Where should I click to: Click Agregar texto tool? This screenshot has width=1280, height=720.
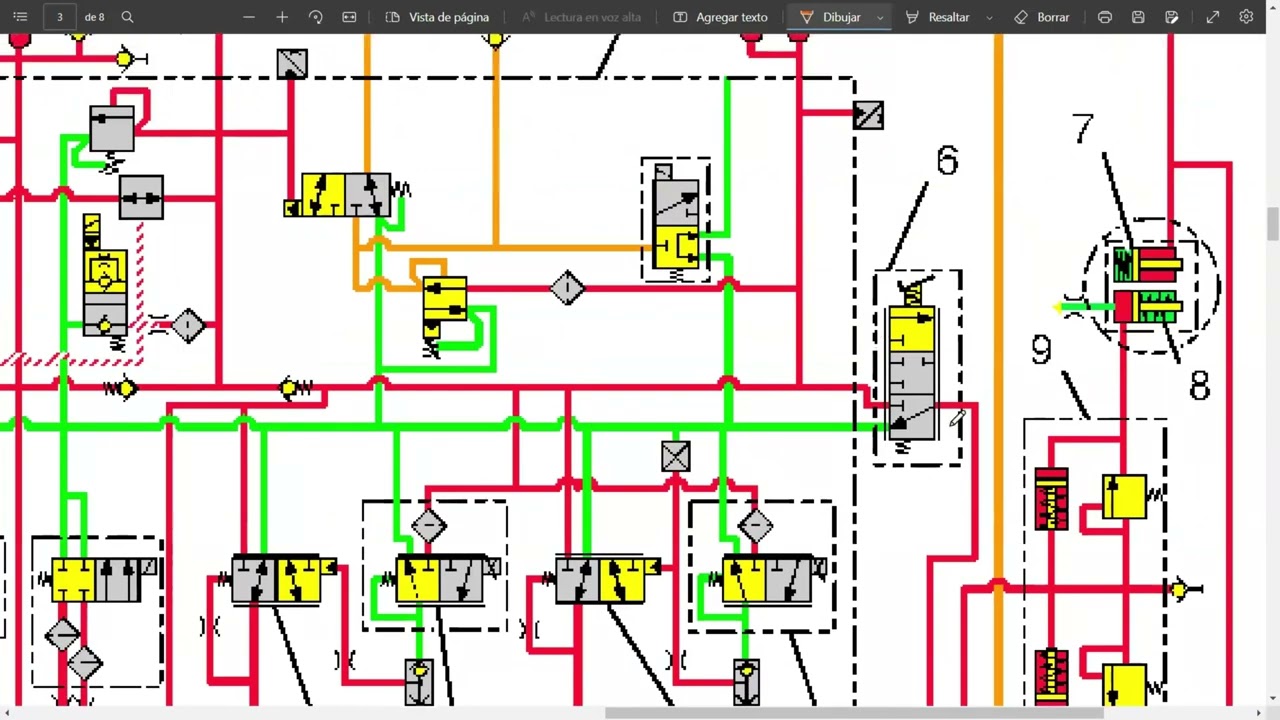point(720,17)
